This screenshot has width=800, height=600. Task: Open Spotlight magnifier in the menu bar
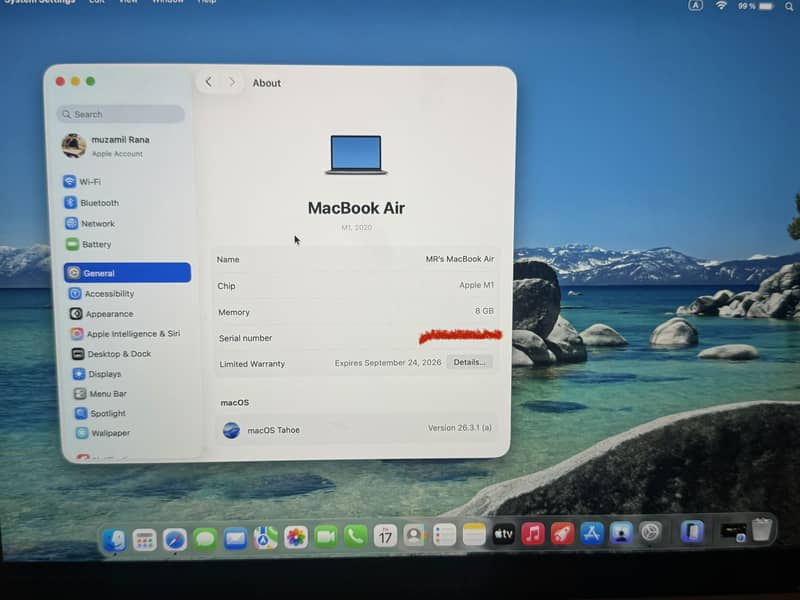(x=789, y=6)
